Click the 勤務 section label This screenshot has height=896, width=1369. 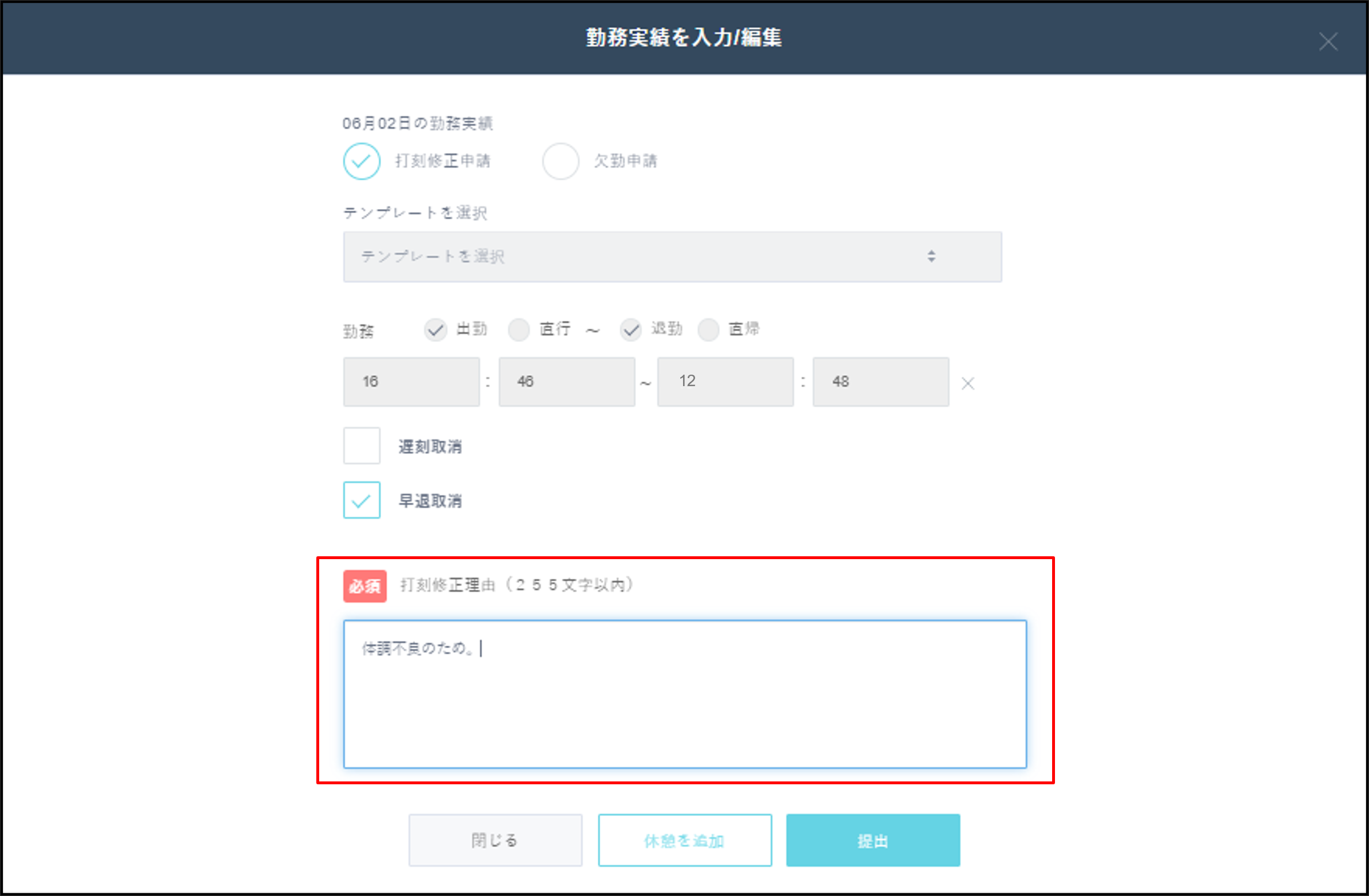tap(357, 329)
